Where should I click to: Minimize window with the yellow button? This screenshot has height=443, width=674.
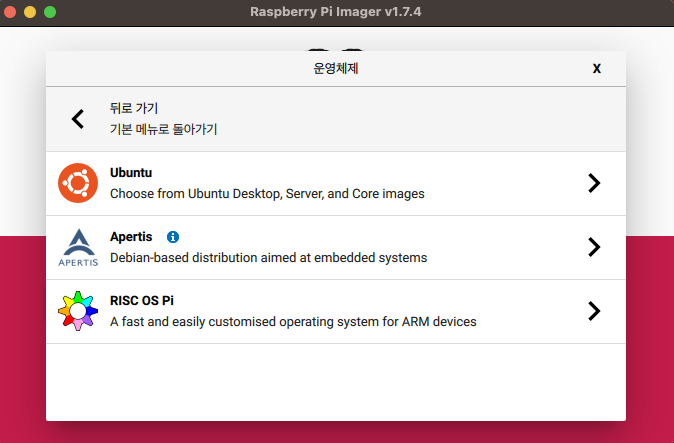point(30,12)
